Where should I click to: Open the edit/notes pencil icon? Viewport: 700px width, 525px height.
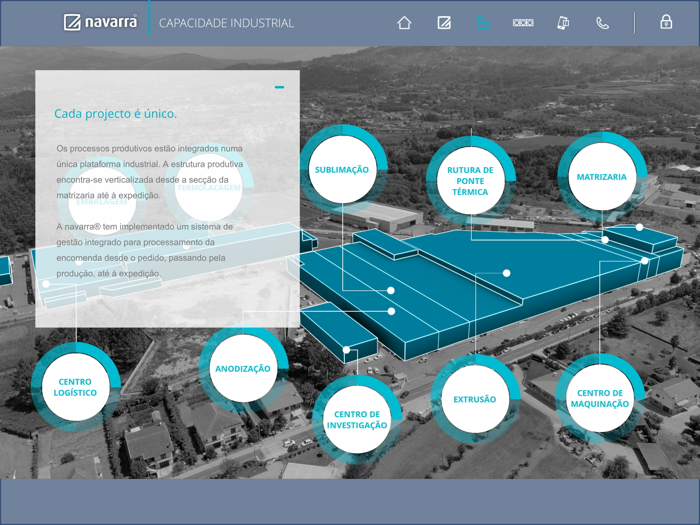pos(444,23)
